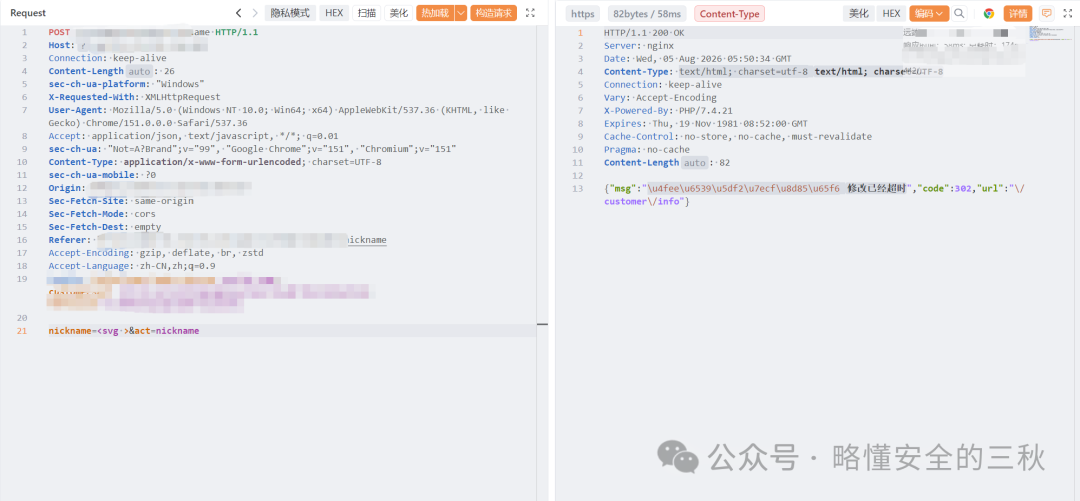
Task: Open the search icon in response toolbar
Action: [959, 14]
